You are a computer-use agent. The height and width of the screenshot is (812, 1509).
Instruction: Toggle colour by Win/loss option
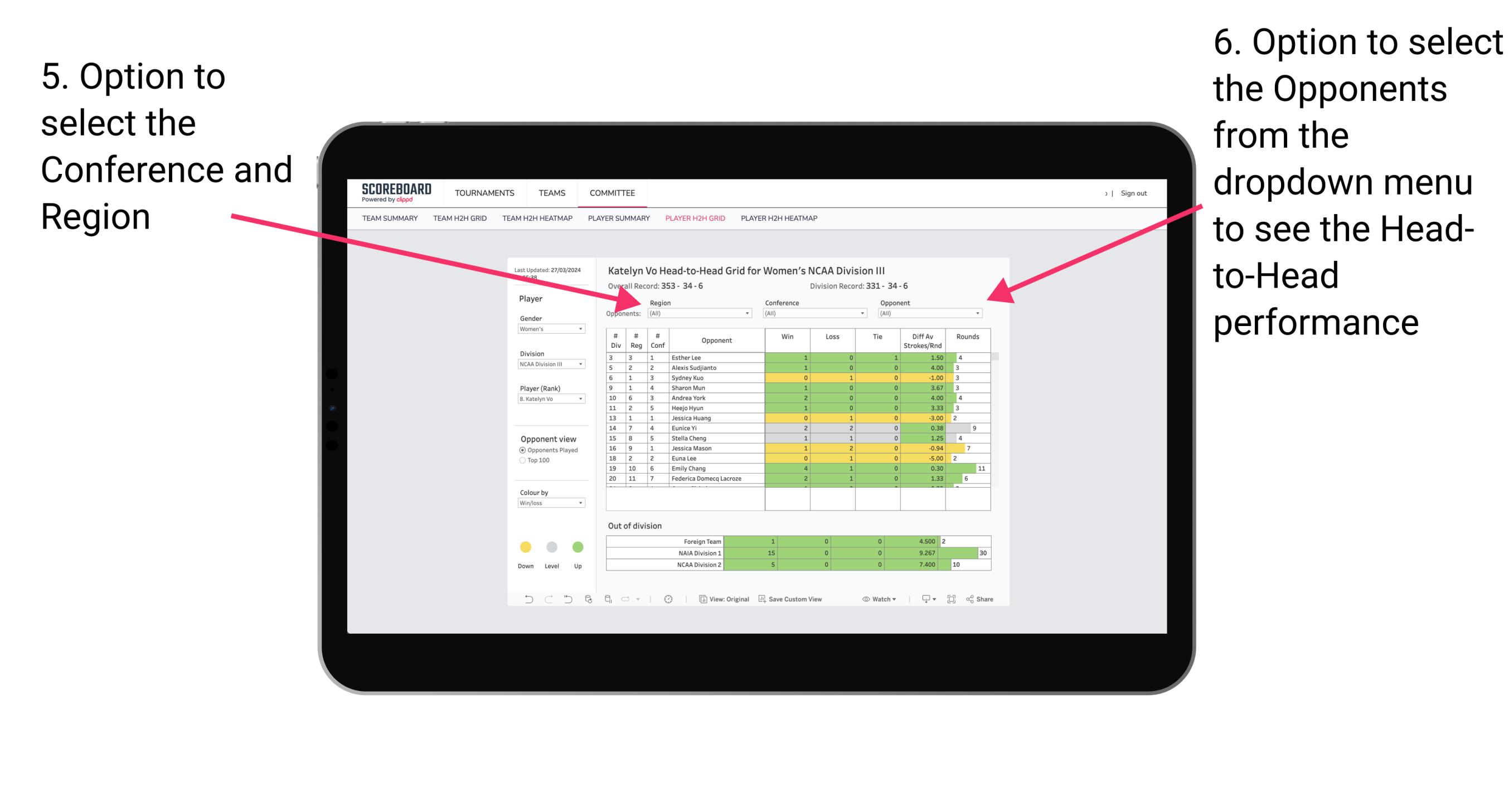coord(554,505)
